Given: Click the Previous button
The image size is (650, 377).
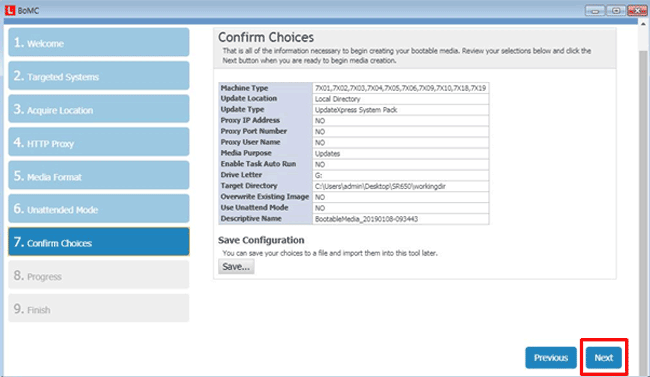Looking at the screenshot, I should tap(551, 358).
